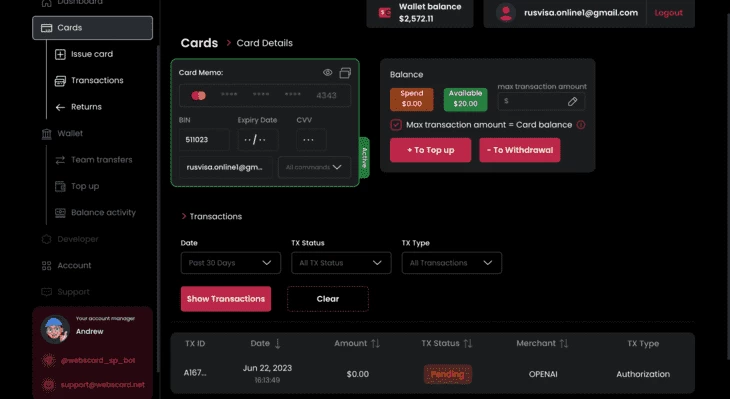The width and height of the screenshot is (730, 399).
Task: Click the wallet balance icon in header
Action: point(385,13)
